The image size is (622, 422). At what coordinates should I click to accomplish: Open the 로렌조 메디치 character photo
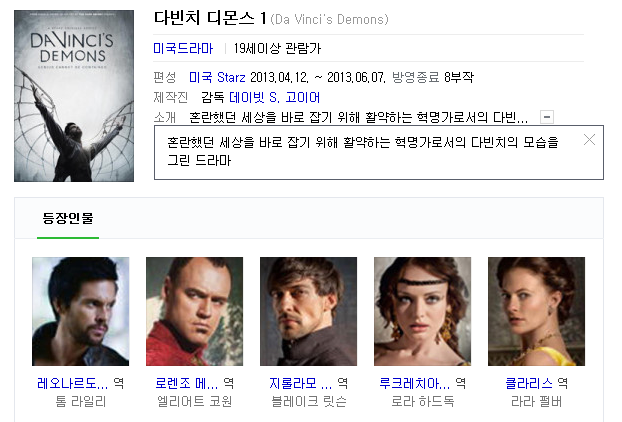point(194,311)
